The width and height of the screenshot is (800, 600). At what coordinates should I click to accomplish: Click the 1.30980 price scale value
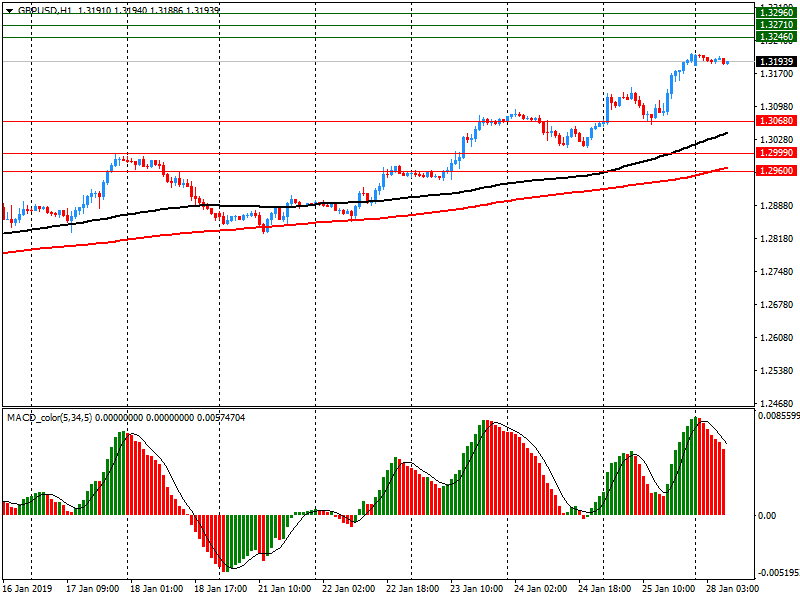click(x=777, y=107)
